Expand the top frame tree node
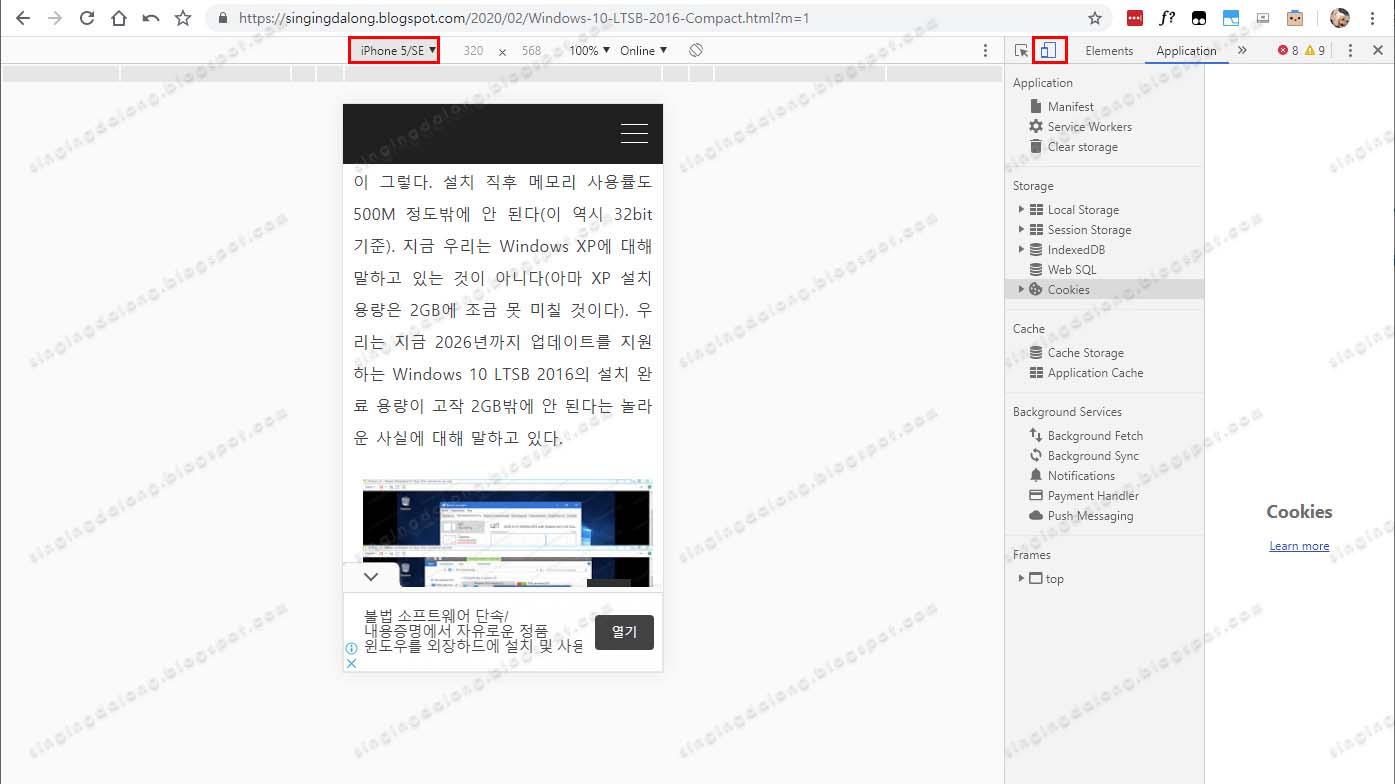Viewport: 1395px width, 784px height. [1021, 578]
